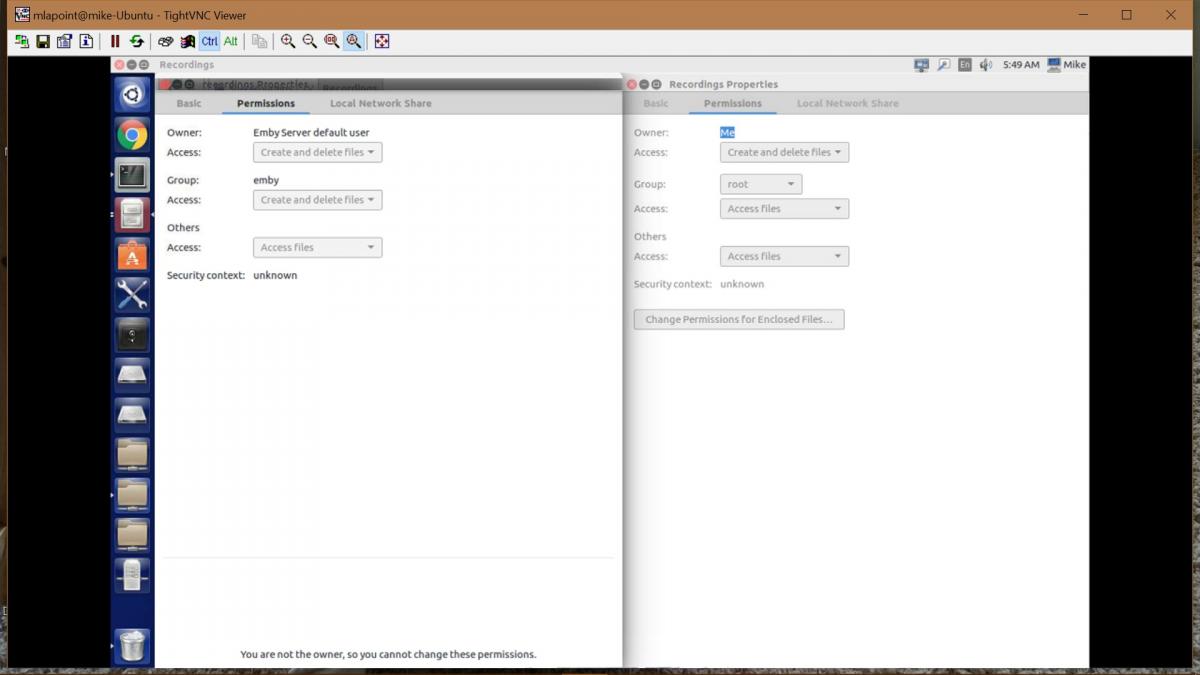Expand owner Access dropdown below owner Me
1200x675 pixels.
[785, 152]
